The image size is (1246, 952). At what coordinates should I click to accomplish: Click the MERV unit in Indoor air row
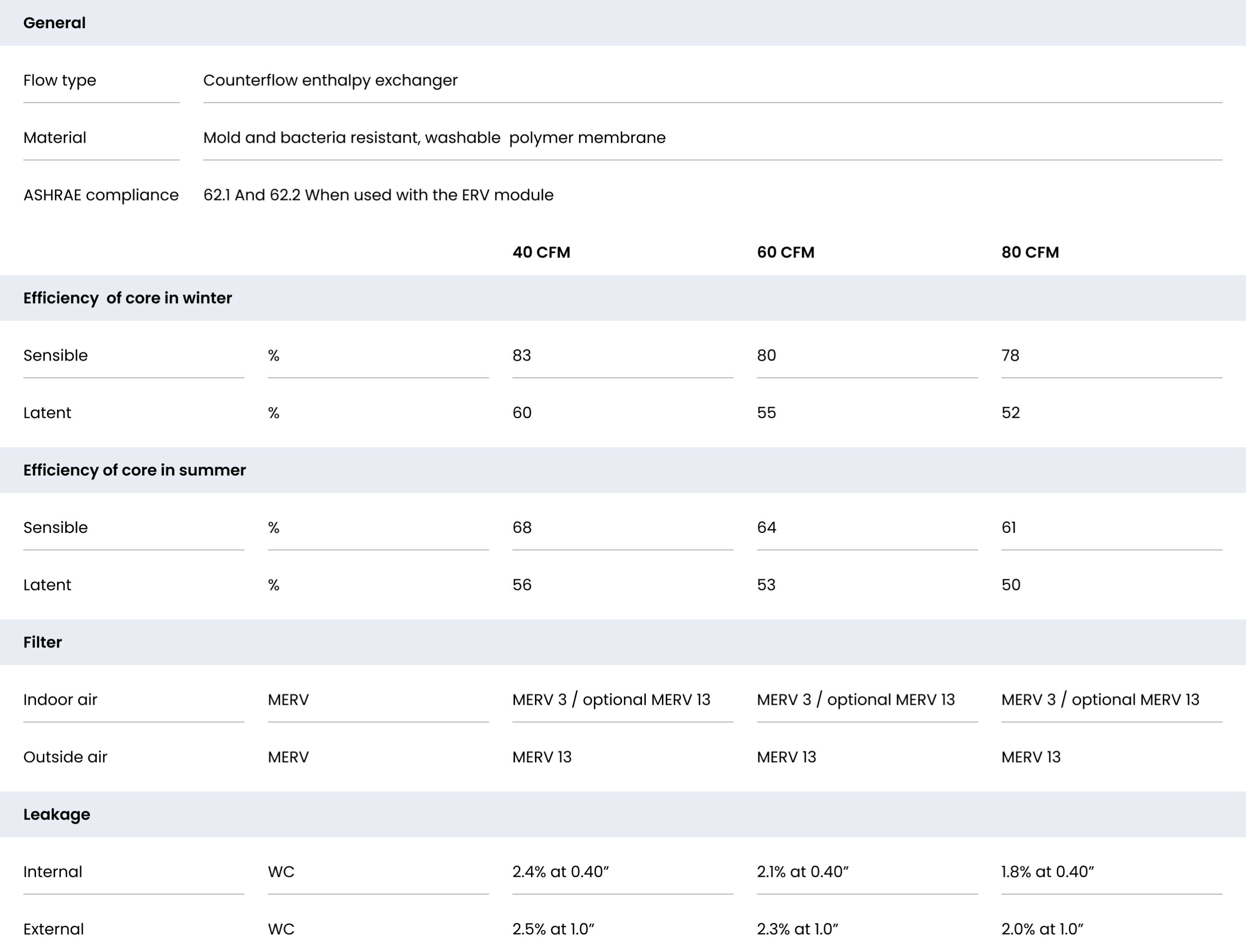289,700
